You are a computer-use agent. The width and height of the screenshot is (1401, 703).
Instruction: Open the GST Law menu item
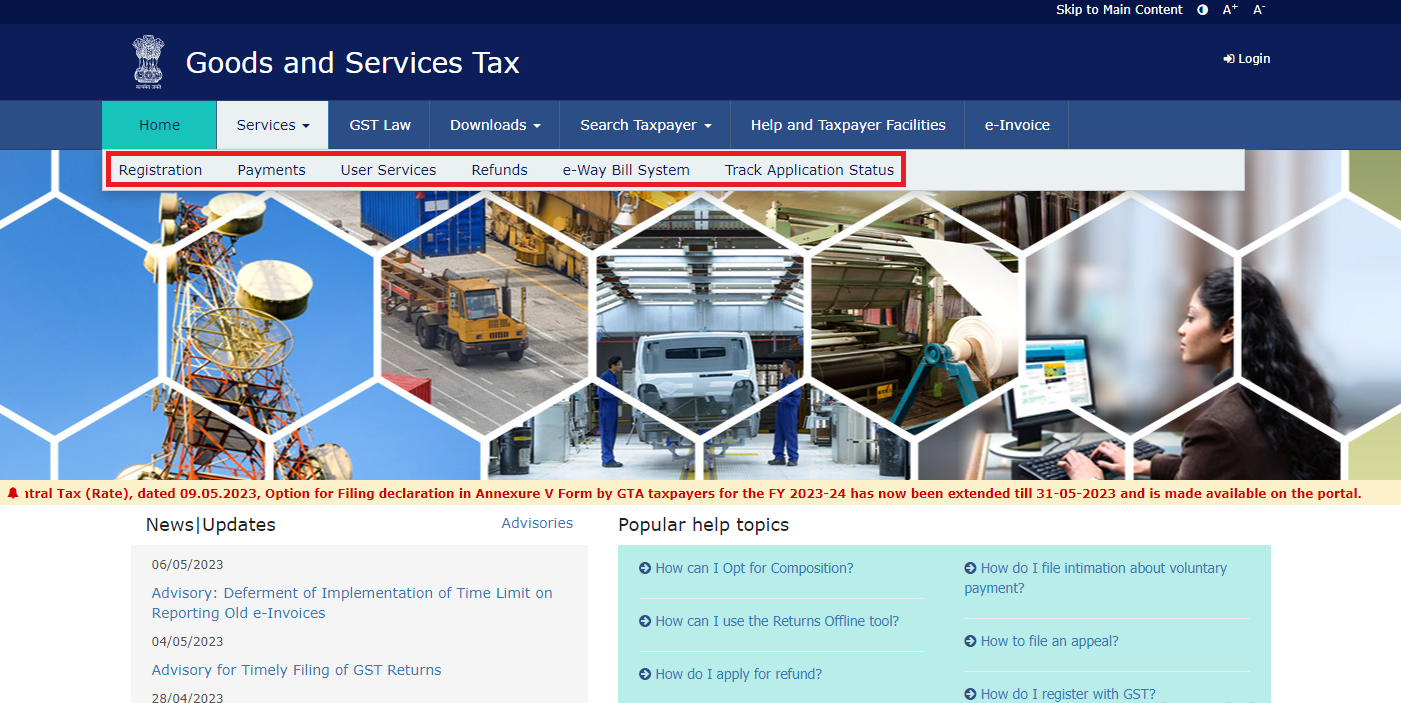tap(380, 125)
